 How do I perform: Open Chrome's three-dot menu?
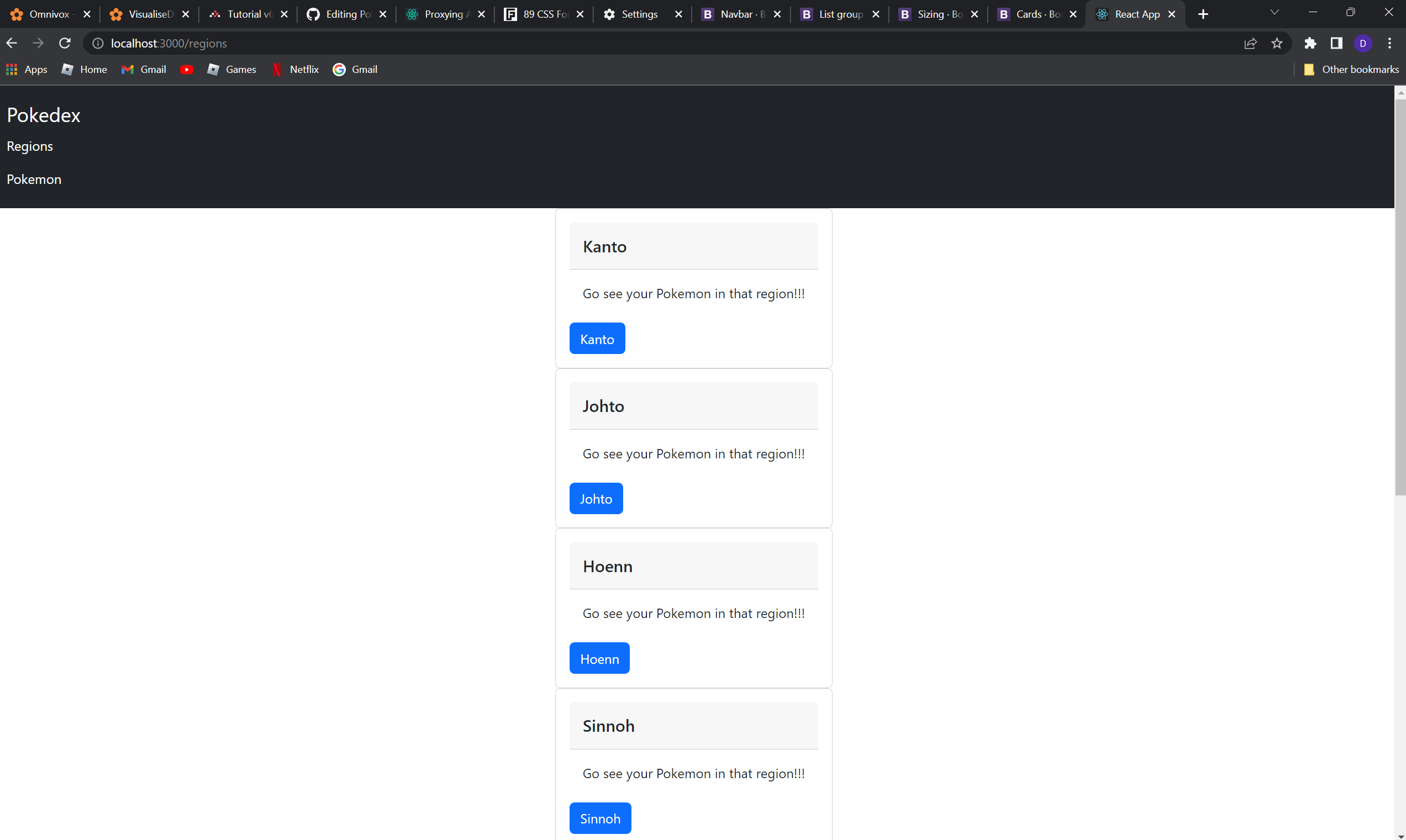(1389, 43)
